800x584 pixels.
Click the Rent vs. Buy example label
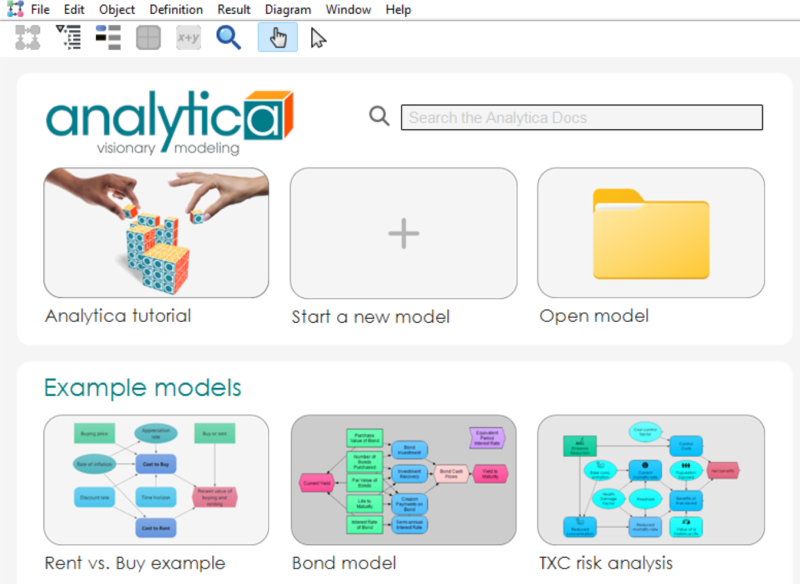coord(135,563)
